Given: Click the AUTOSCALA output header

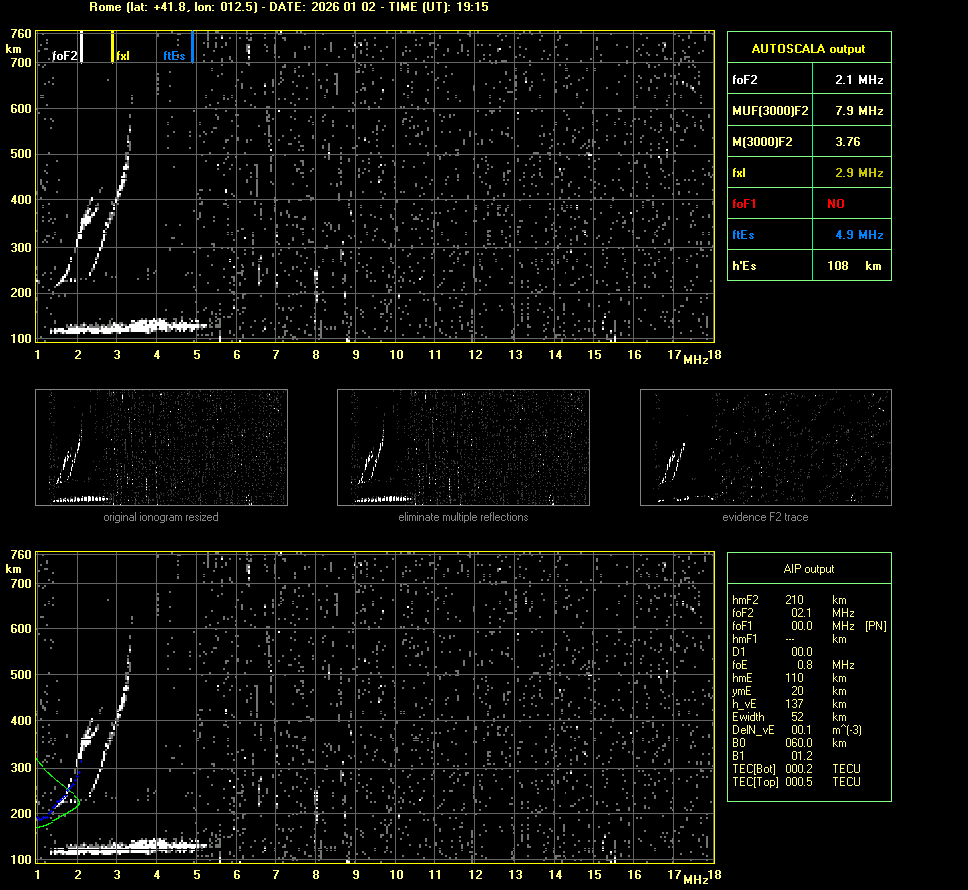Looking at the screenshot, I should [808, 48].
